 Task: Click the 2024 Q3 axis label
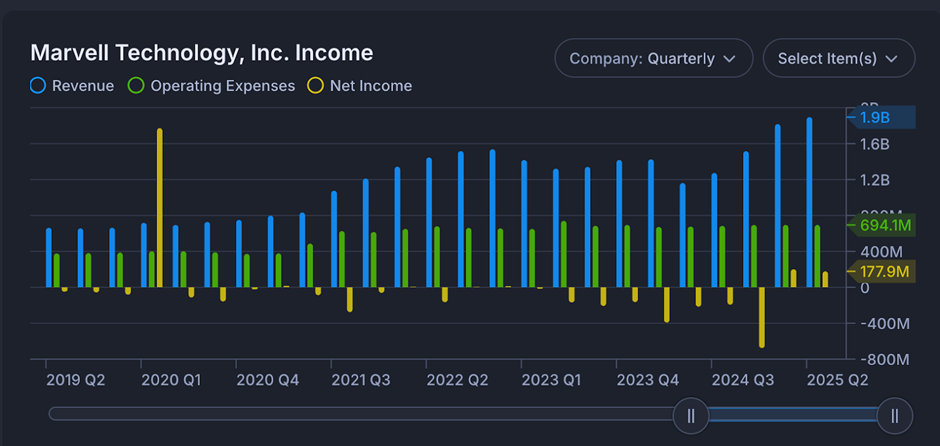point(741,380)
